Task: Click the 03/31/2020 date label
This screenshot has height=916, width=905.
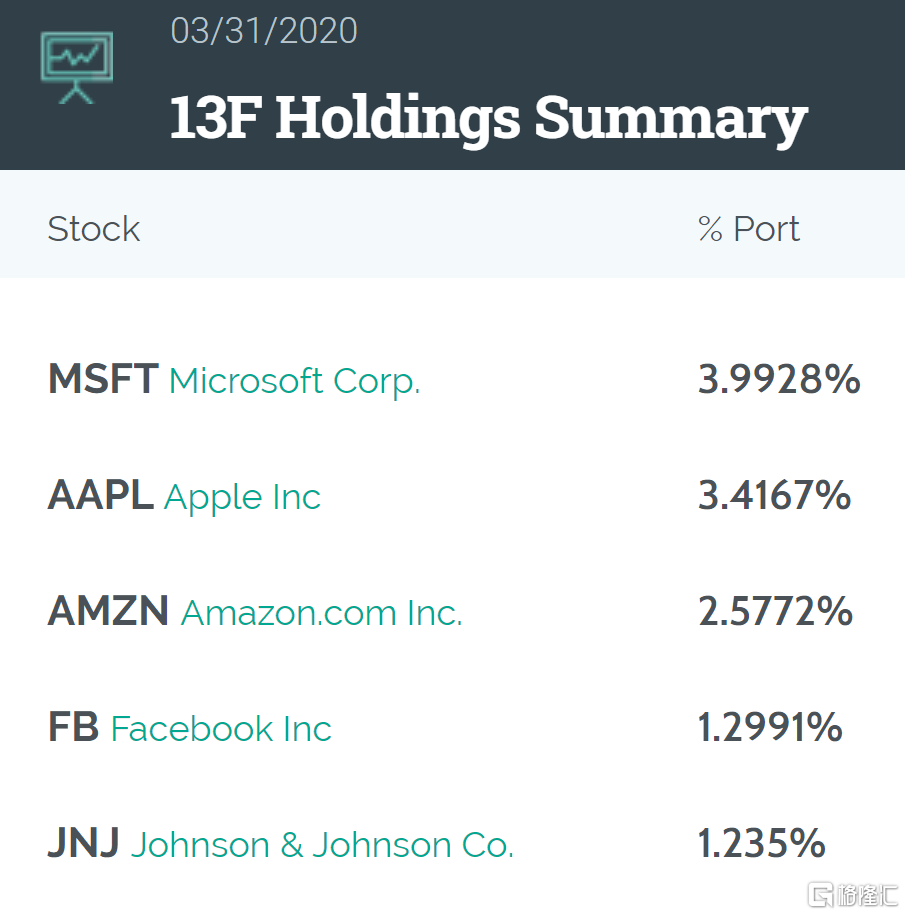Action: (x=264, y=31)
